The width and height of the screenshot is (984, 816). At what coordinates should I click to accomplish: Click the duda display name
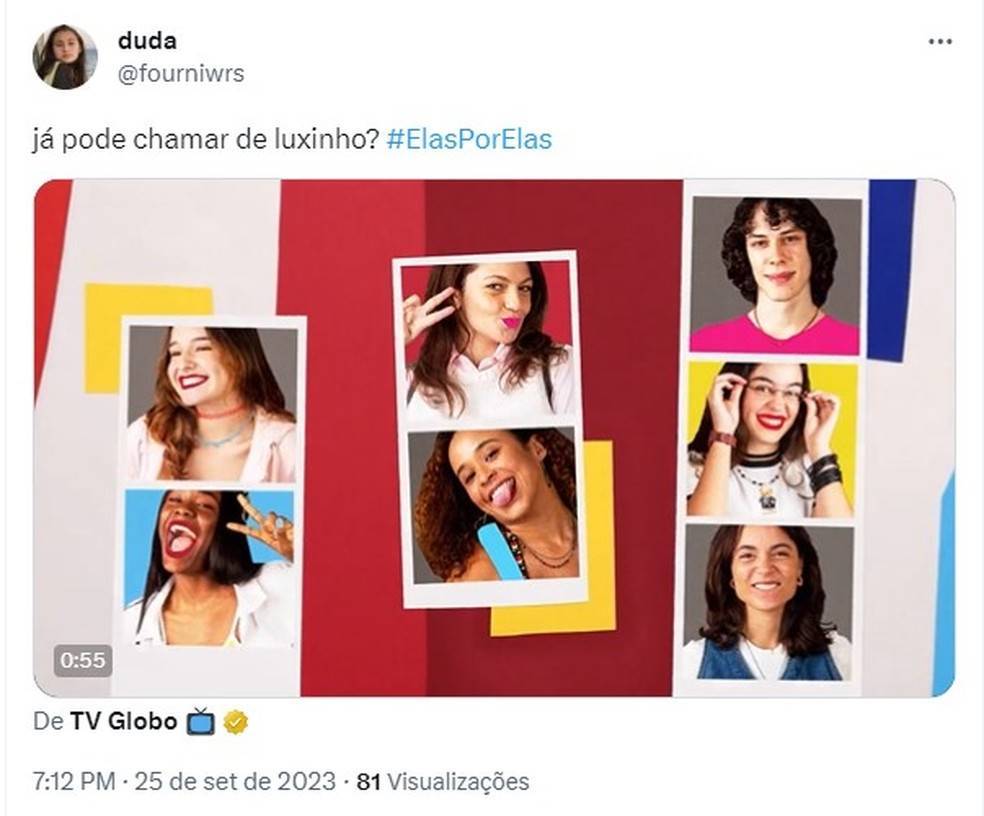[147, 41]
